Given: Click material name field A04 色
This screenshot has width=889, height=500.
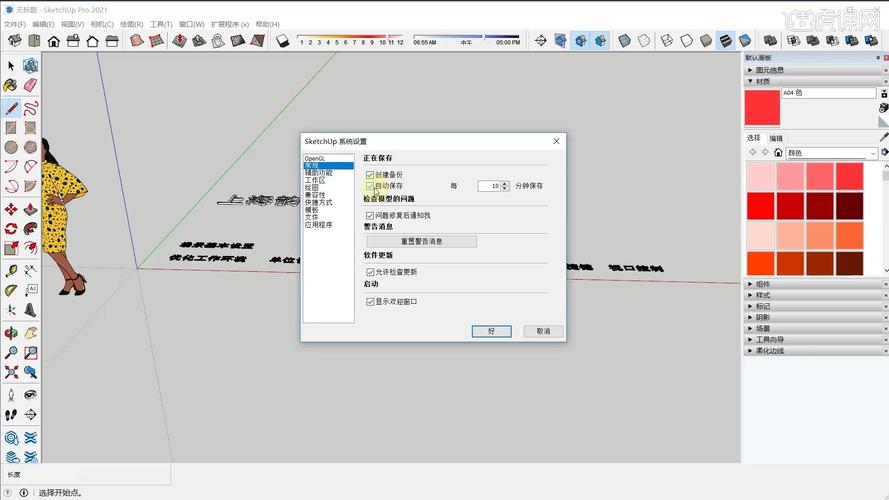Looking at the screenshot, I should [829, 92].
